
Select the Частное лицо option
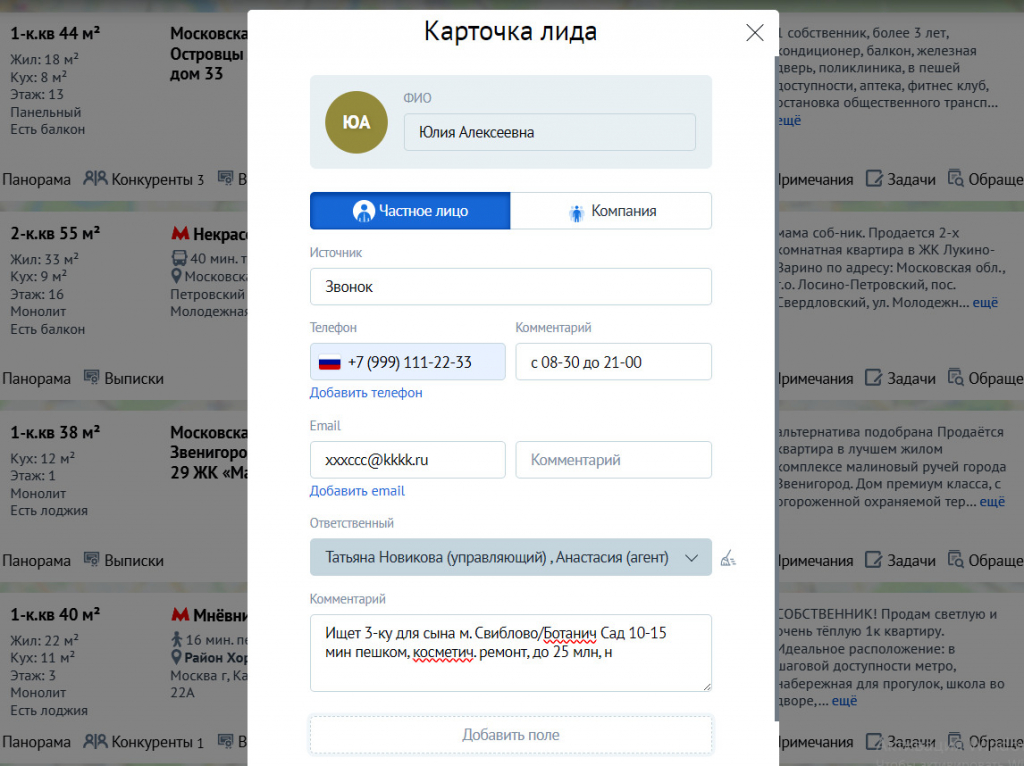coord(410,211)
